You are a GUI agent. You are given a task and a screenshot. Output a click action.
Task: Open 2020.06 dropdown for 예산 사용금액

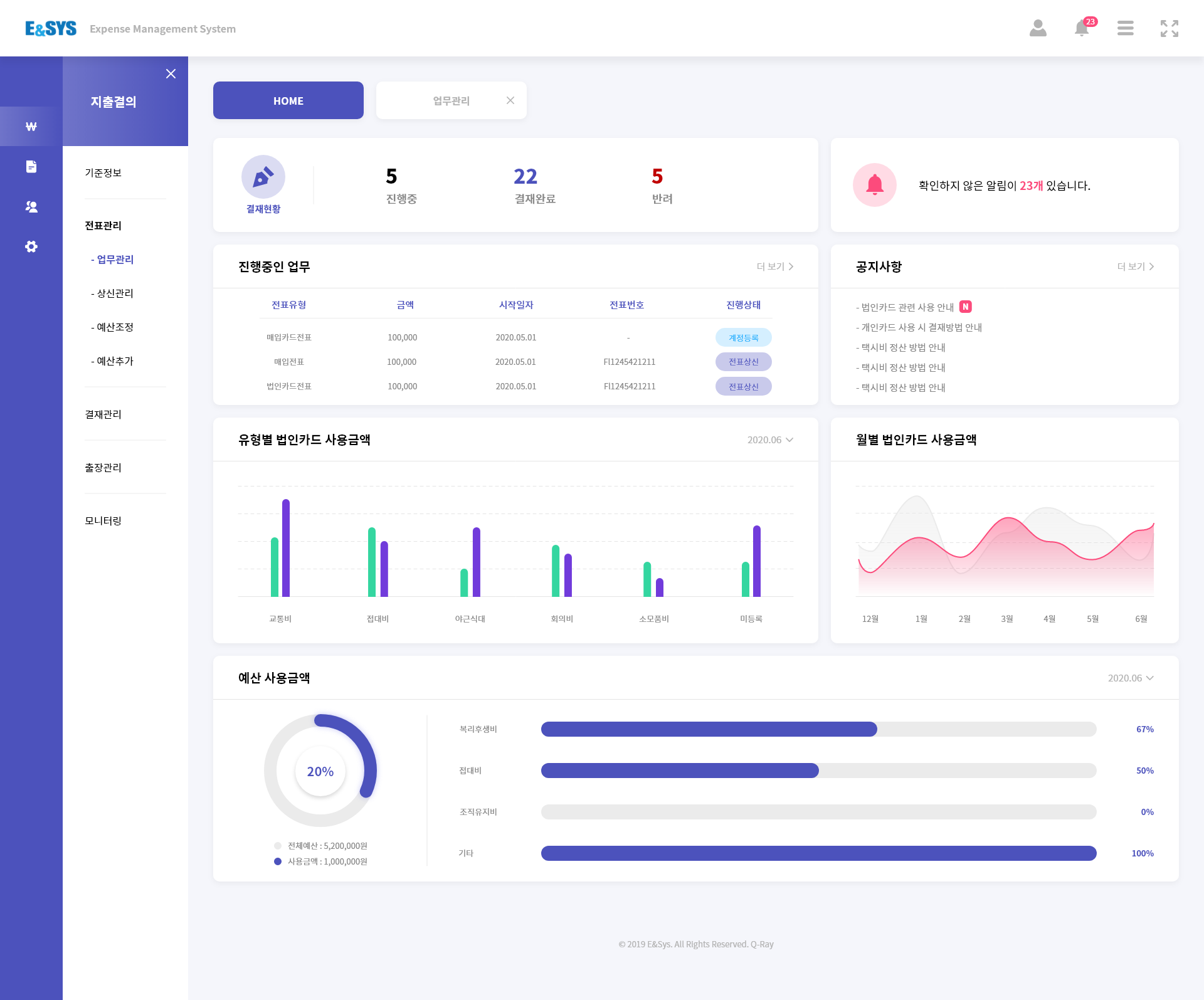tap(1130, 678)
